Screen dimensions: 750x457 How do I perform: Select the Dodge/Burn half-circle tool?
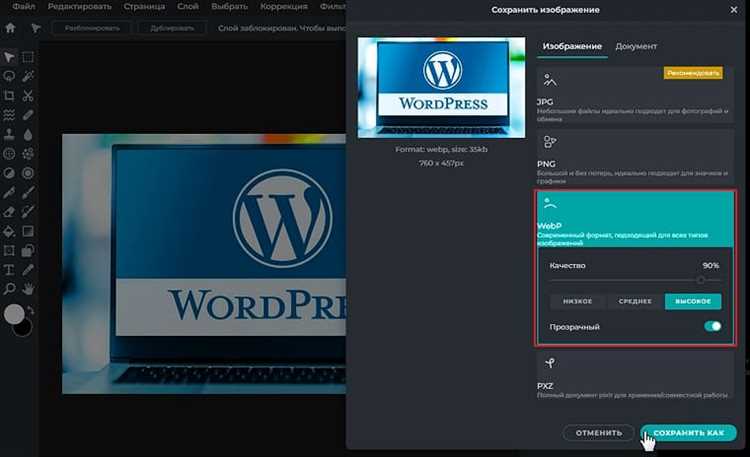[9, 173]
